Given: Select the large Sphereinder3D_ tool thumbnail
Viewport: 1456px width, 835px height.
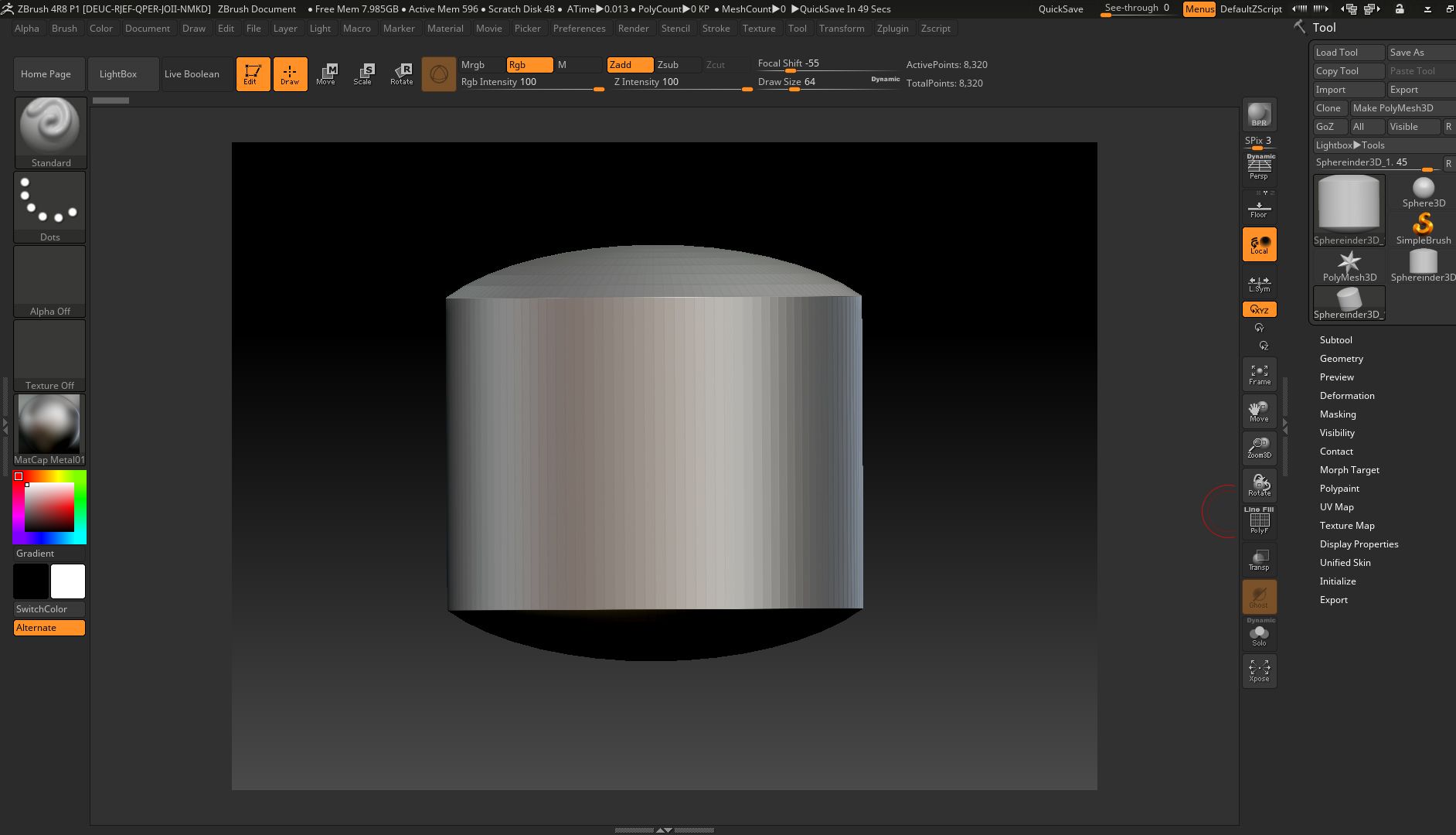Looking at the screenshot, I should tap(1349, 211).
